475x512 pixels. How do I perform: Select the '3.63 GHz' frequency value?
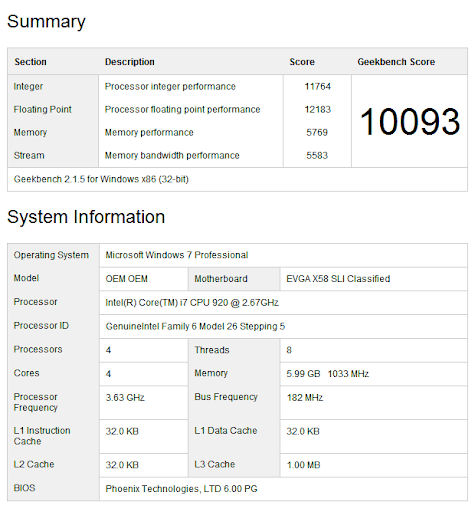click(x=125, y=398)
